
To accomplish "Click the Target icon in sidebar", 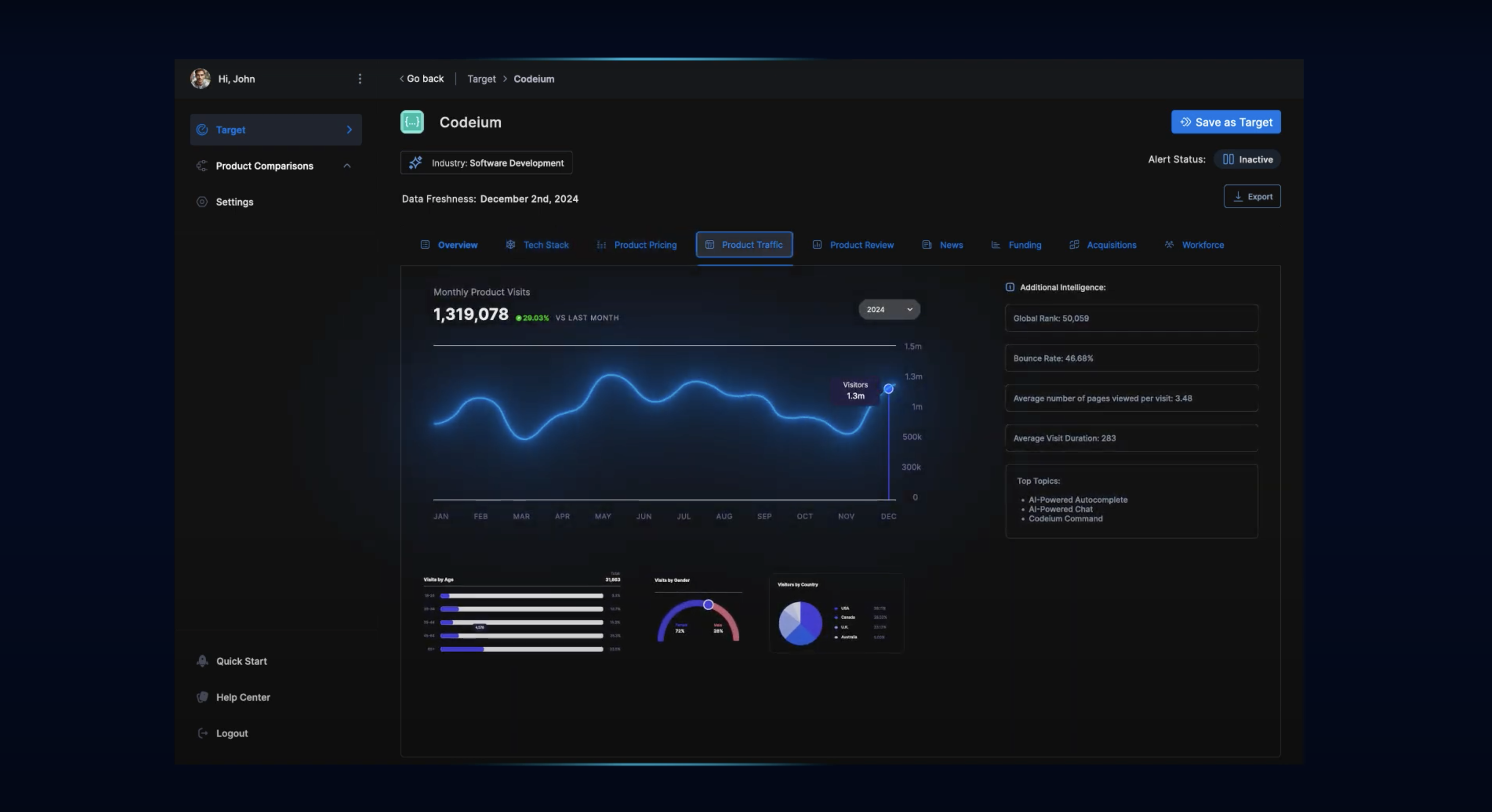I will pyautogui.click(x=202, y=130).
